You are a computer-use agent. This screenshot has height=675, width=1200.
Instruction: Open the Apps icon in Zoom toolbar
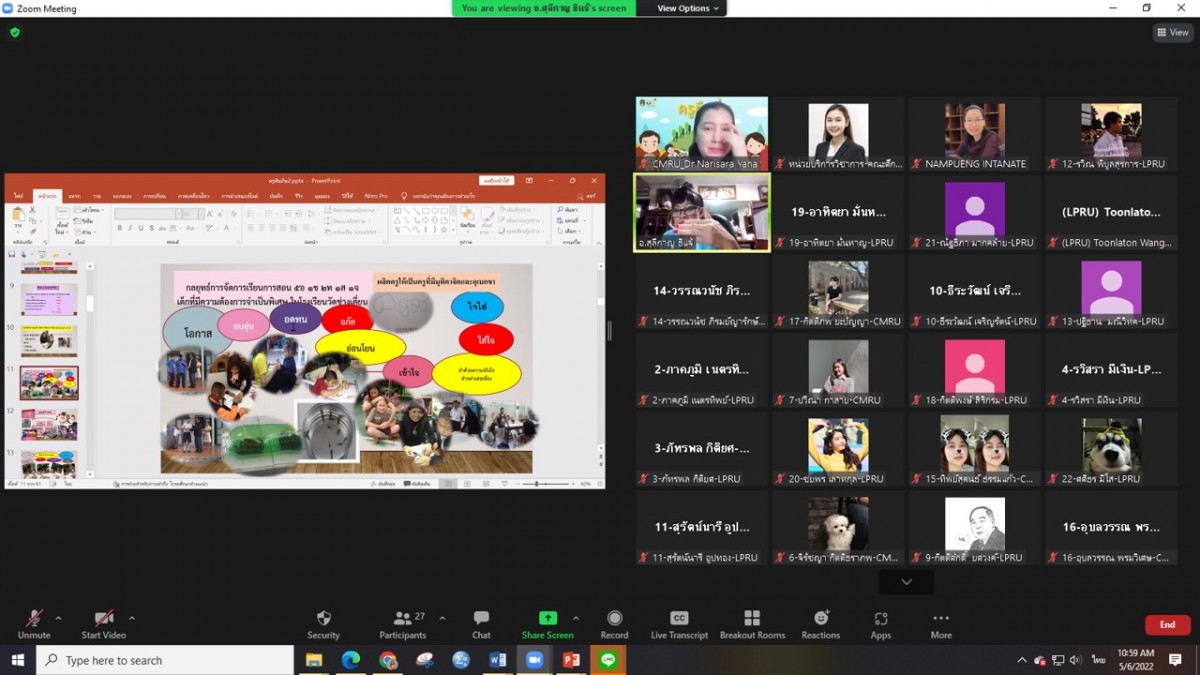(x=880, y=619)
